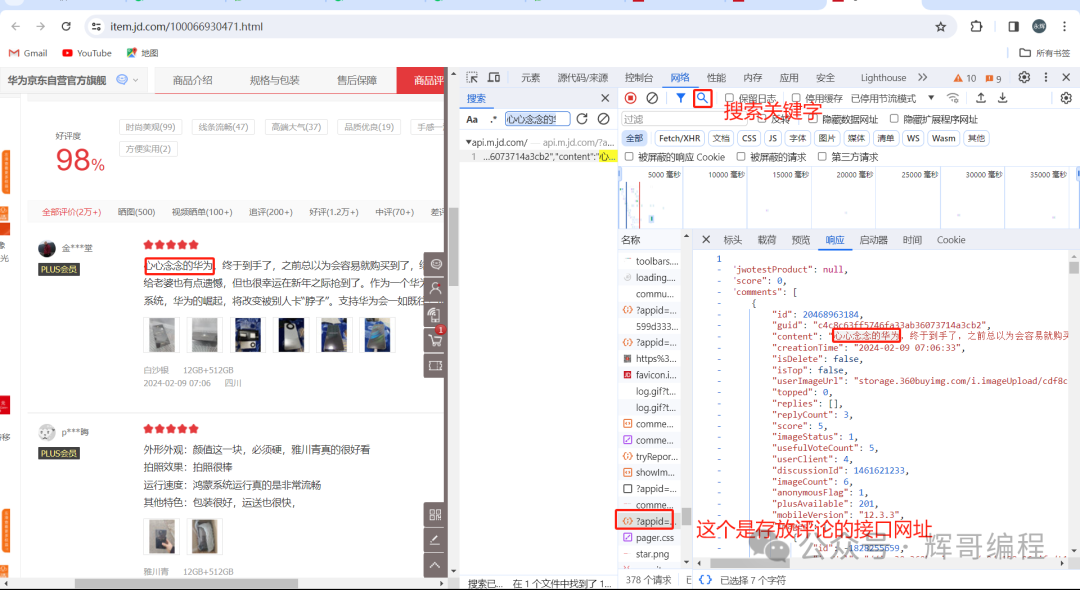Open the Chrome three-dot menu
The width and height of the screenshot is (1080, 590).
(x=1065, y=26)
